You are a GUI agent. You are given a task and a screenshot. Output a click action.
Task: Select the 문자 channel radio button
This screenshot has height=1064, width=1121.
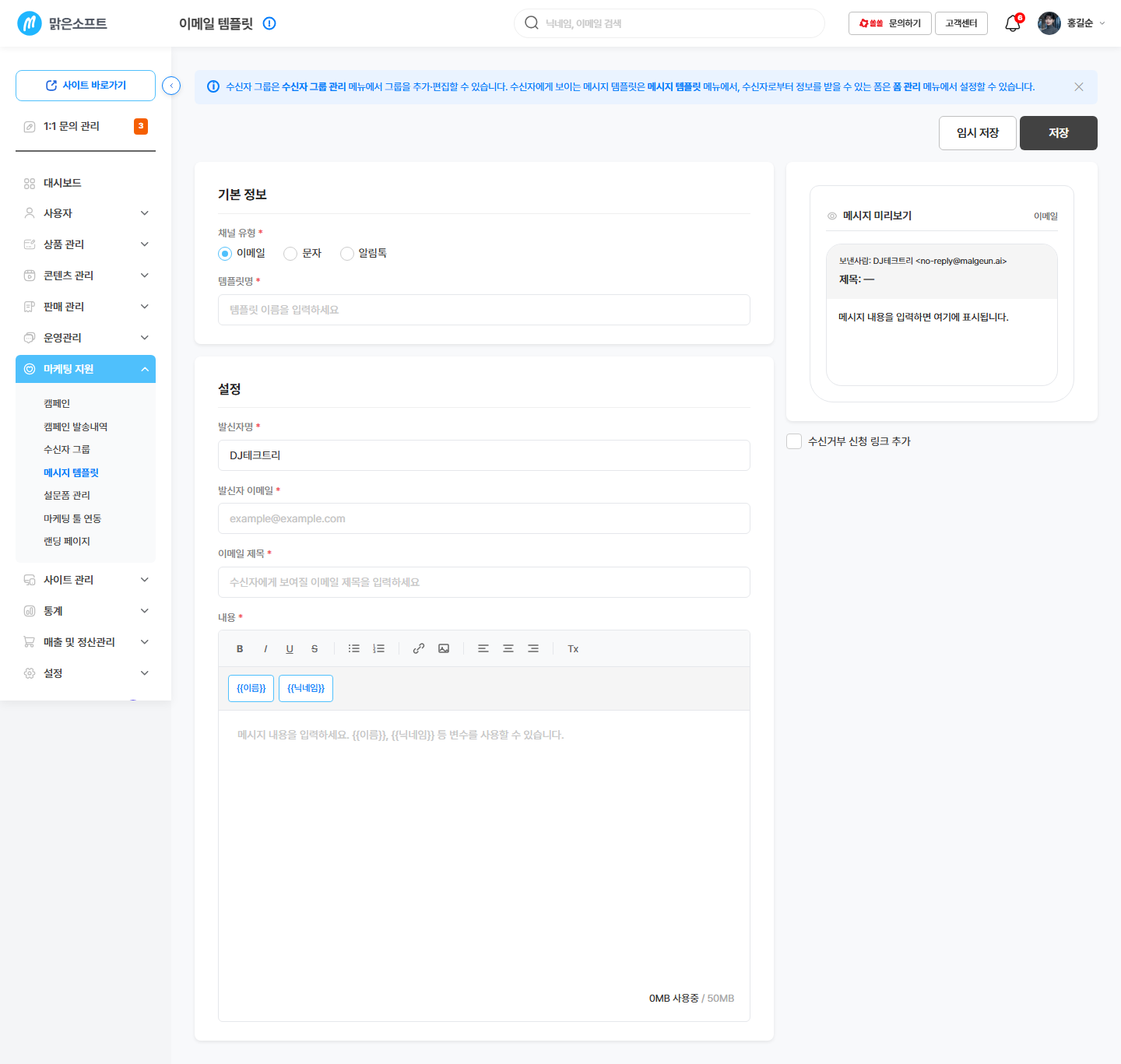[x=290, y=254]
